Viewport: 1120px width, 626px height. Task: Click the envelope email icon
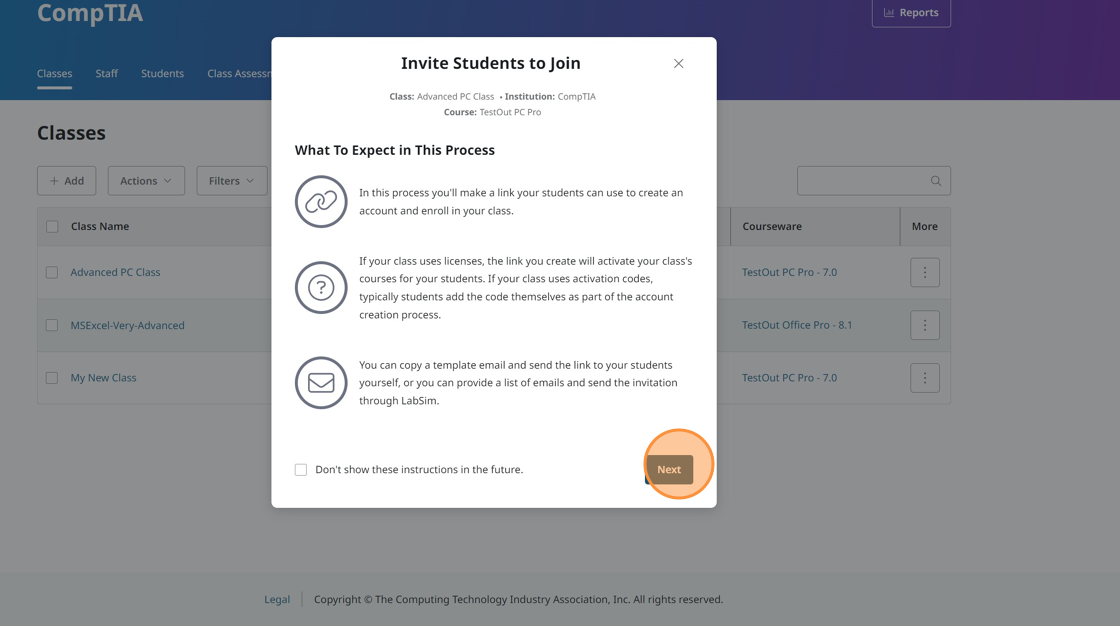click(321, 383)
